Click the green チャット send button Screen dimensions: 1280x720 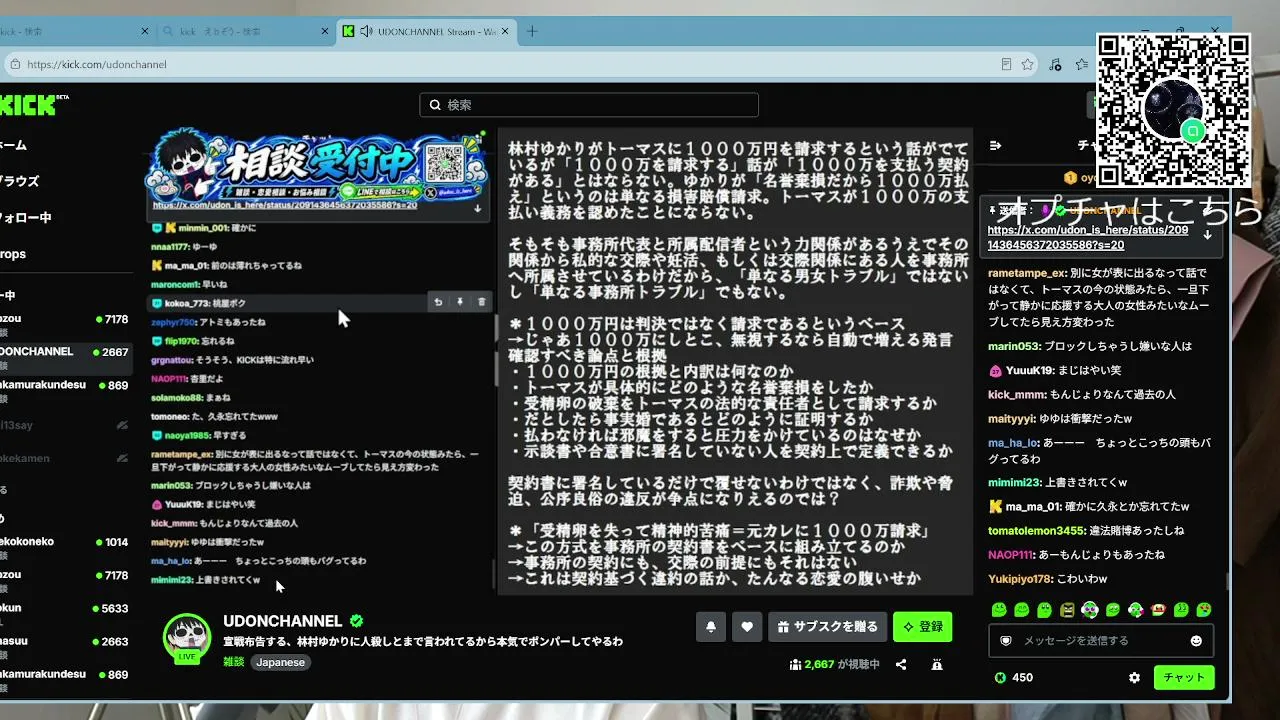1184,677
